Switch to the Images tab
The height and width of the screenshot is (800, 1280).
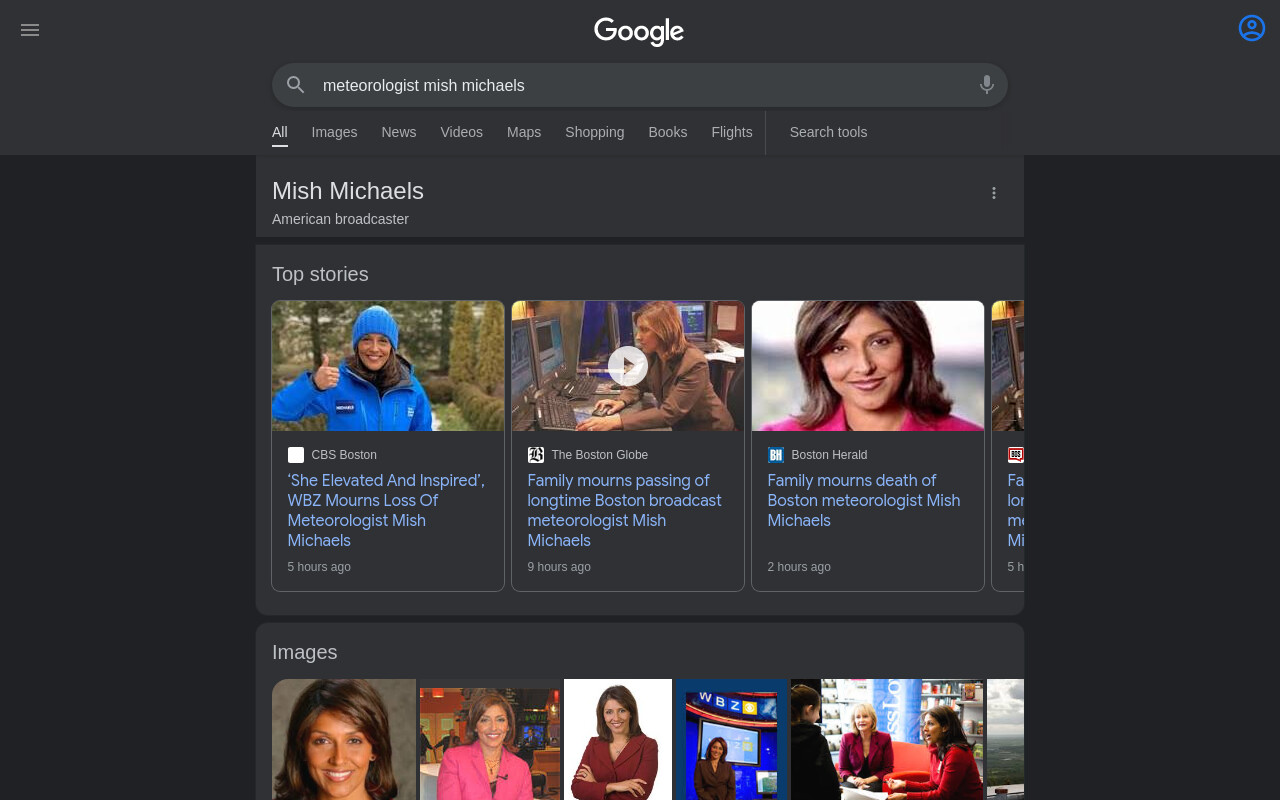pos(334,132)
